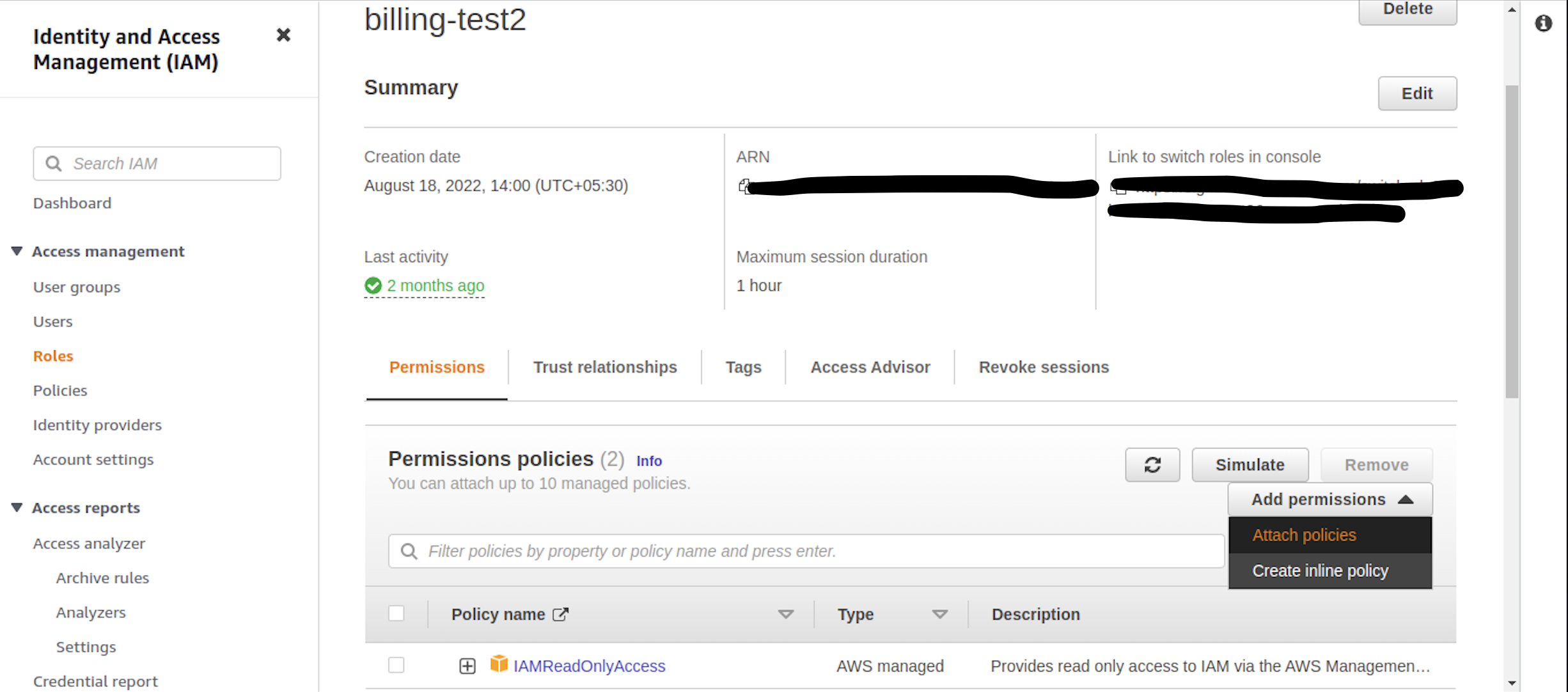Switch to the Tags tab
Viewport: 1568px width, 692px height.
[743, 368]
